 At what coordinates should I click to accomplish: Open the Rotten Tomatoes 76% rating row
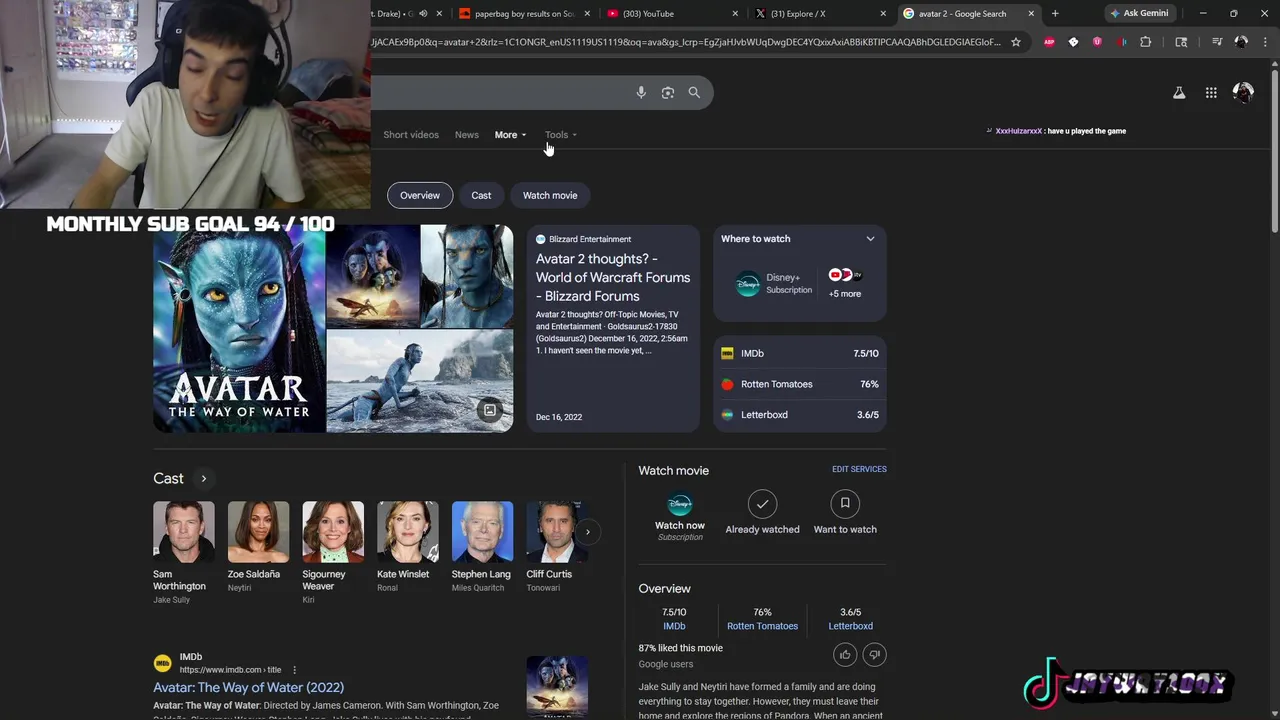pos(800,384)
